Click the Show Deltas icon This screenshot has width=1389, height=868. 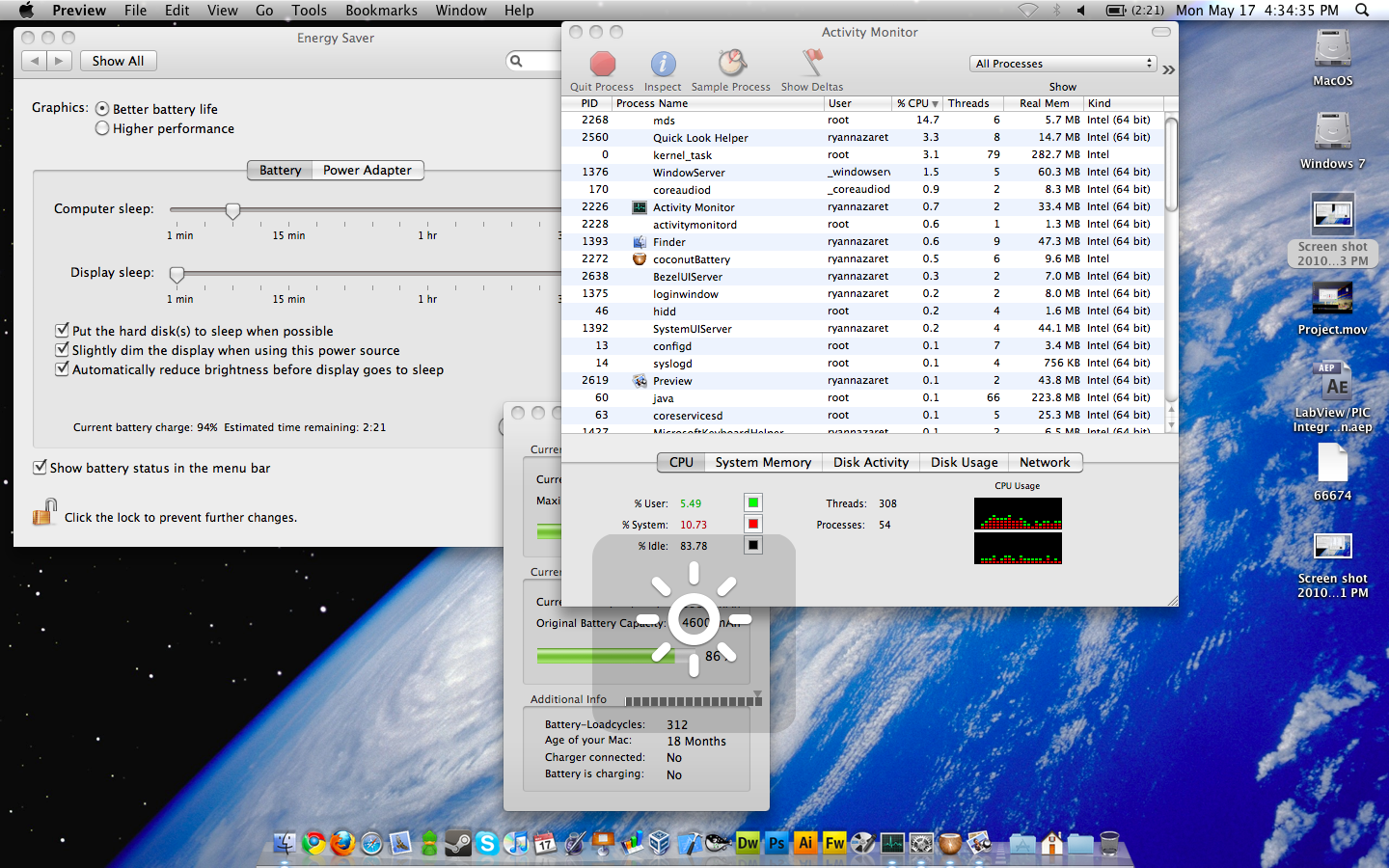tap(812, 64)
